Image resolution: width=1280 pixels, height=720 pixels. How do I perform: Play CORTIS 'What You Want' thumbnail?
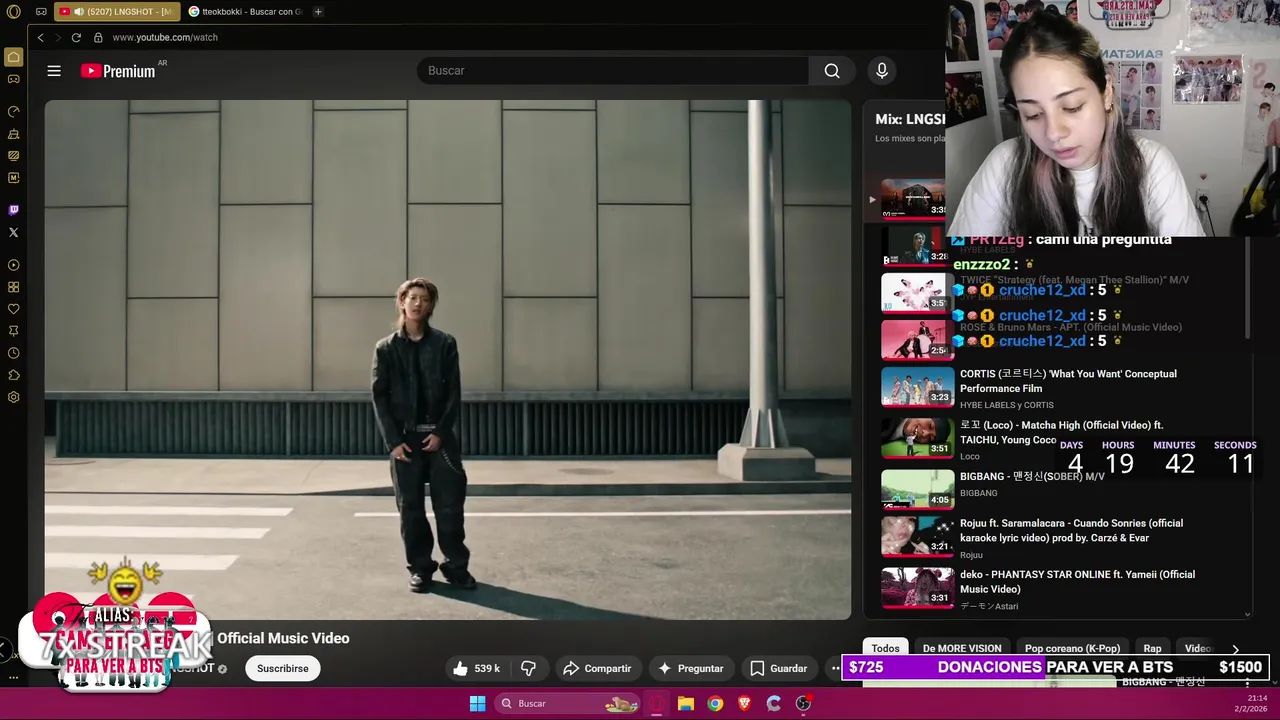click(918, 387)
